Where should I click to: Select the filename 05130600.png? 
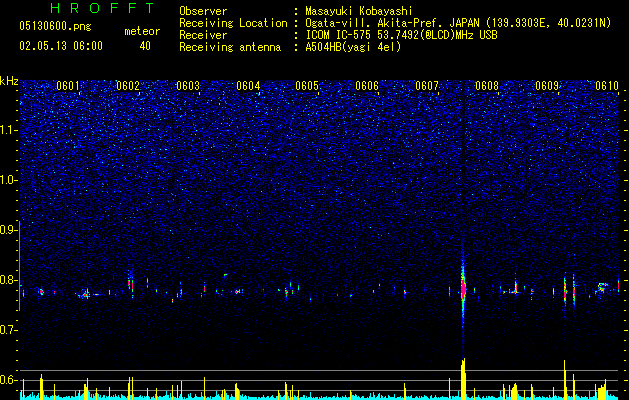55,27
